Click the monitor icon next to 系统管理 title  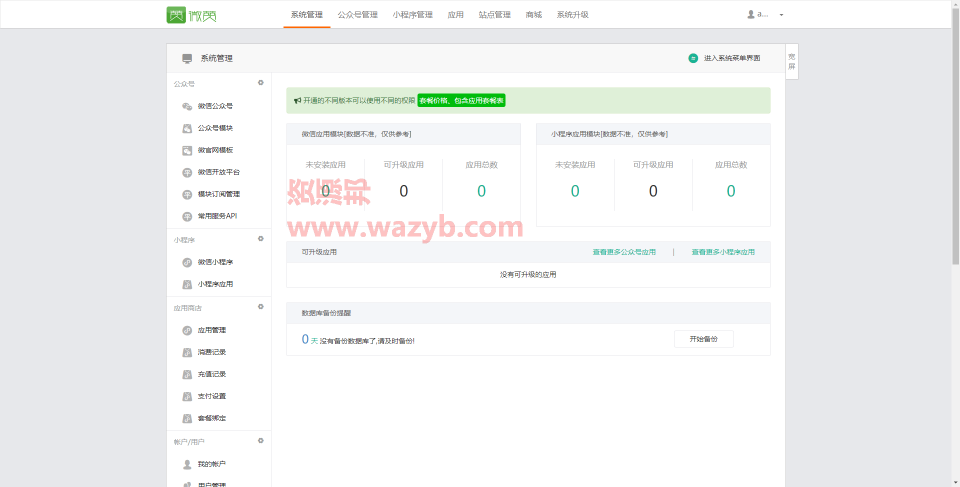pos(187,59)
